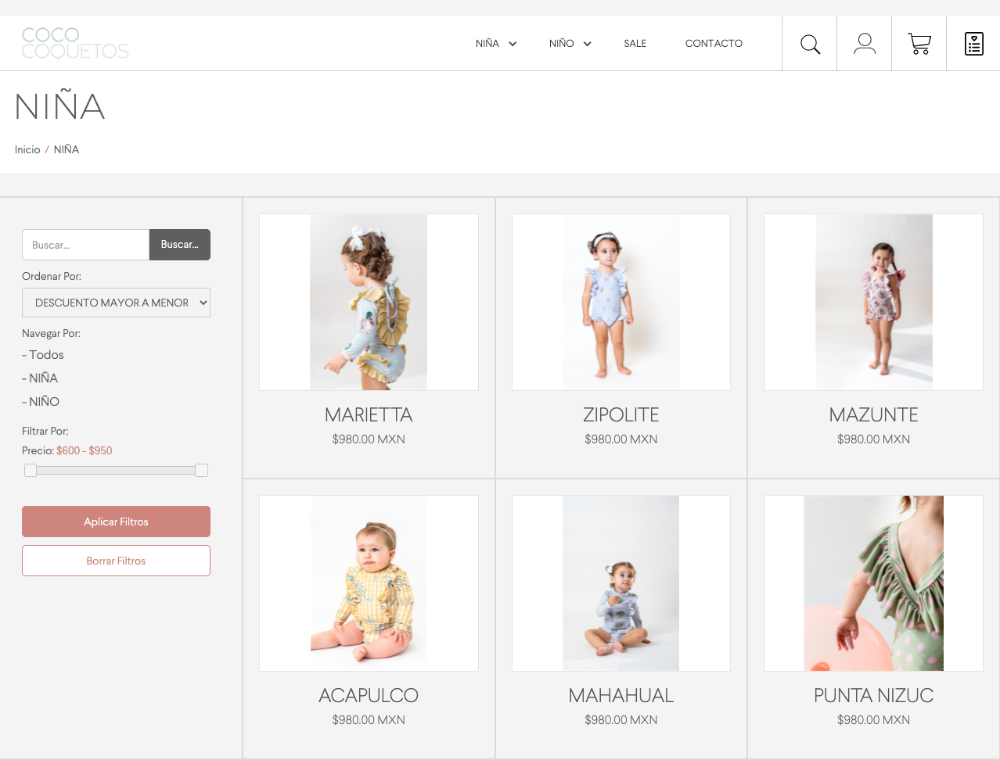Click the dark Buscar search button
The height and width of the screenshot is (760, 1000).
pos(180,245)
